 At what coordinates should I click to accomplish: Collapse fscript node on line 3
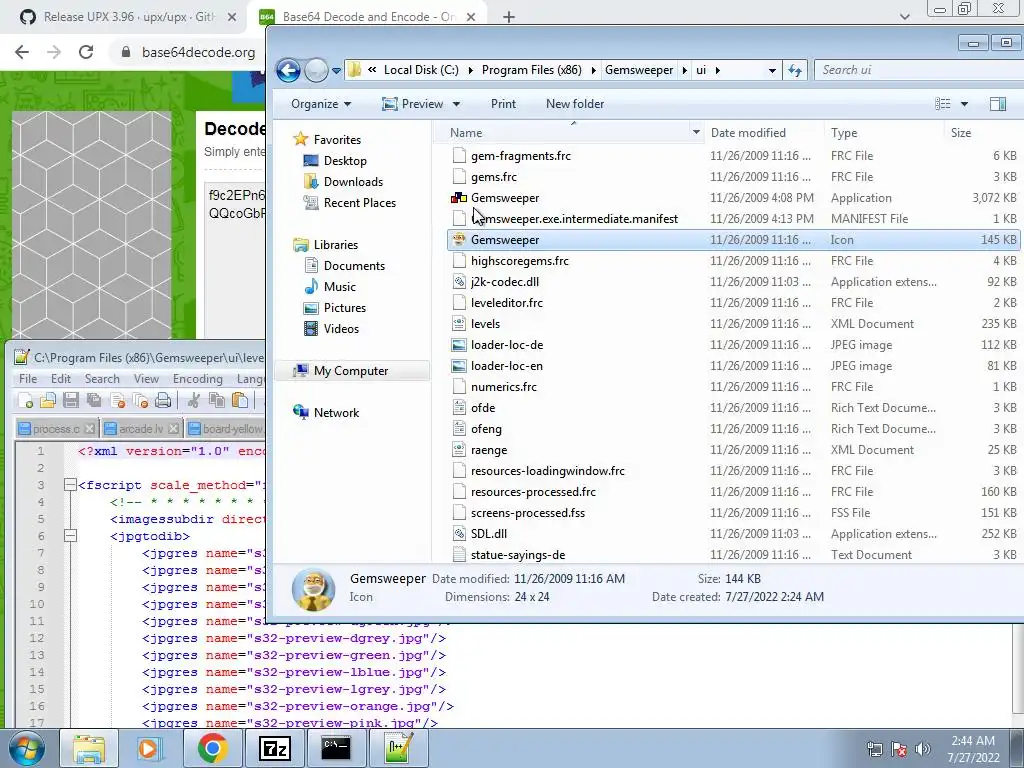coord(71,485)
